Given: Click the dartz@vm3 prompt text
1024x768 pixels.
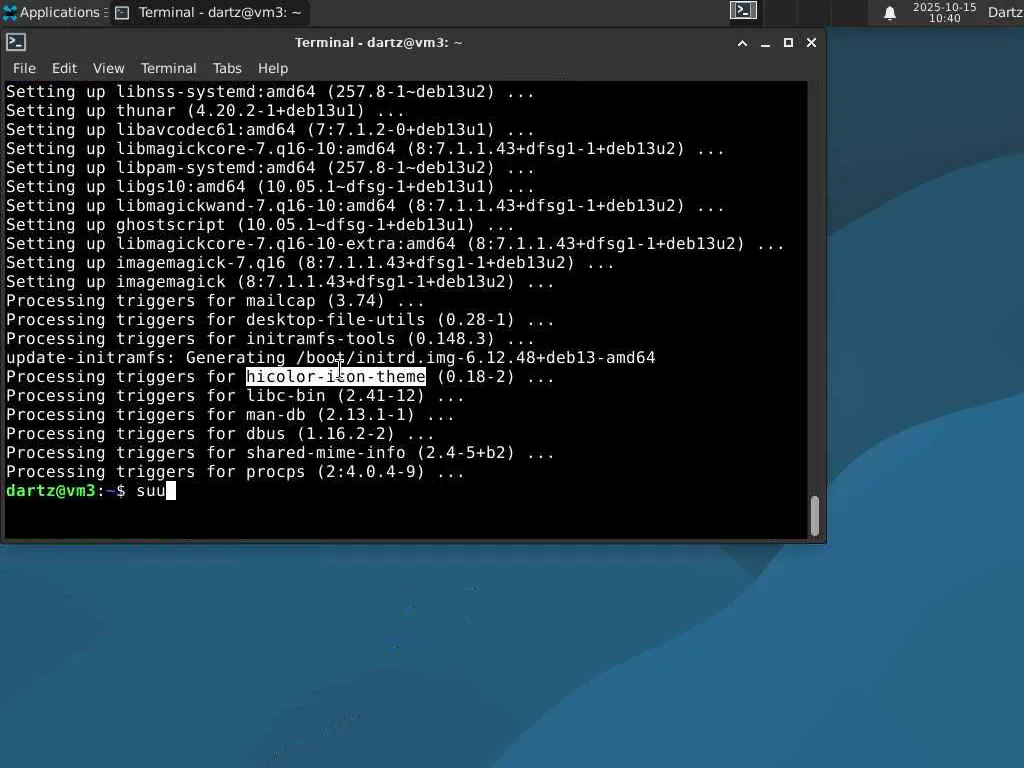Looking at the screenshot, I should pyautogui.click(x=51, y=490).
